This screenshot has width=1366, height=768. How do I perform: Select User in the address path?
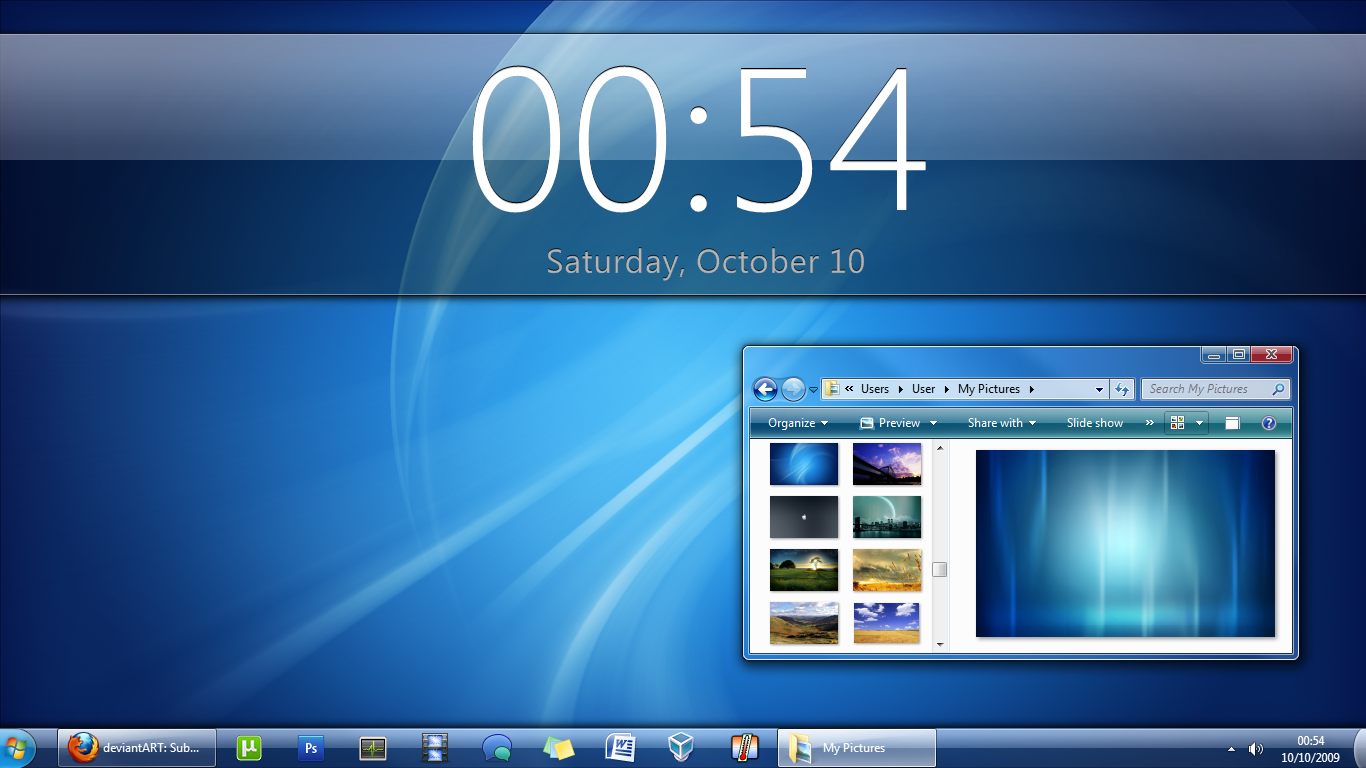[x=923, y=389]
